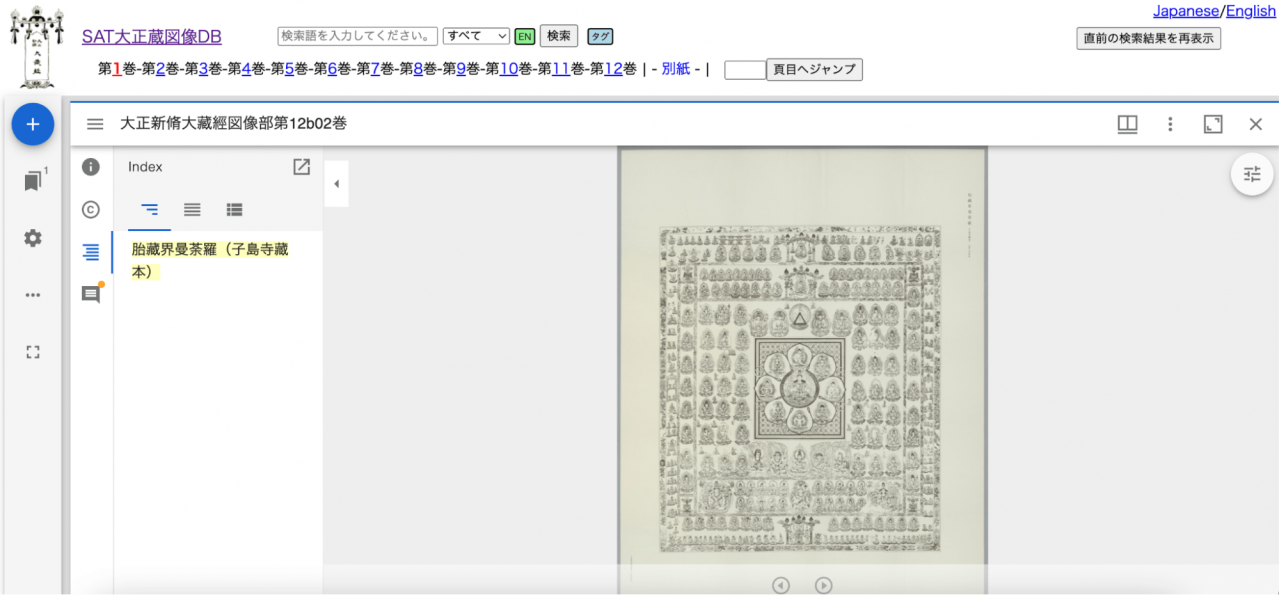Switch to the item list view tab
Image resolution: width=1279 pixels, height=595 pixels.
[192, 210]
